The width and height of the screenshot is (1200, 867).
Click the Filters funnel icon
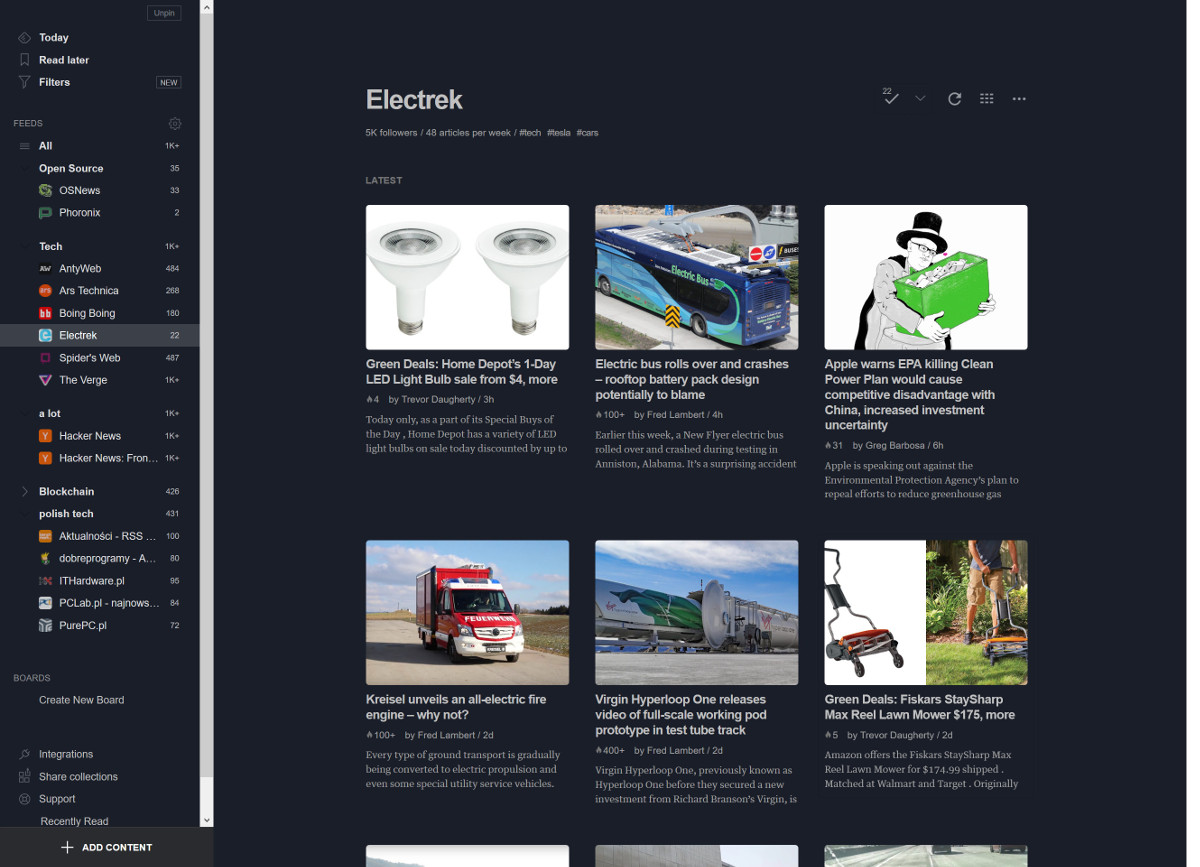pyautogui.click(x=25, y=82)
